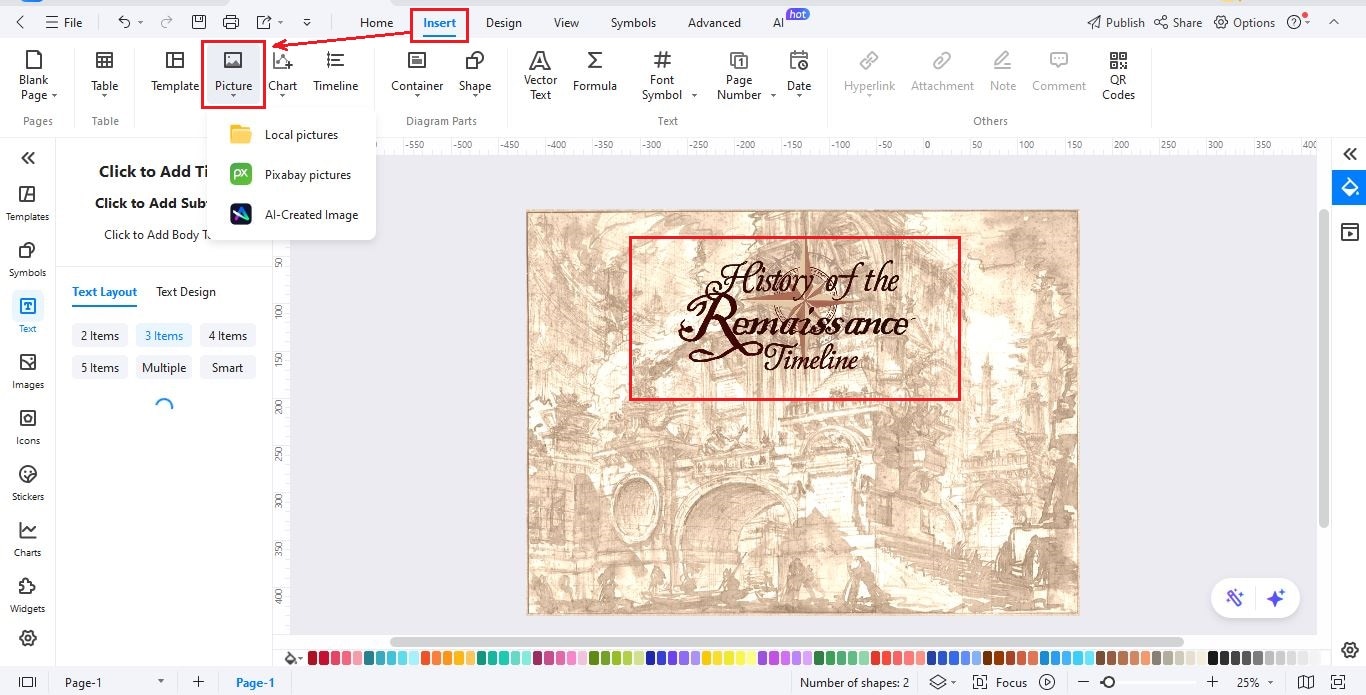Open the layers dropdown in status bar

(x=943, y=682)
